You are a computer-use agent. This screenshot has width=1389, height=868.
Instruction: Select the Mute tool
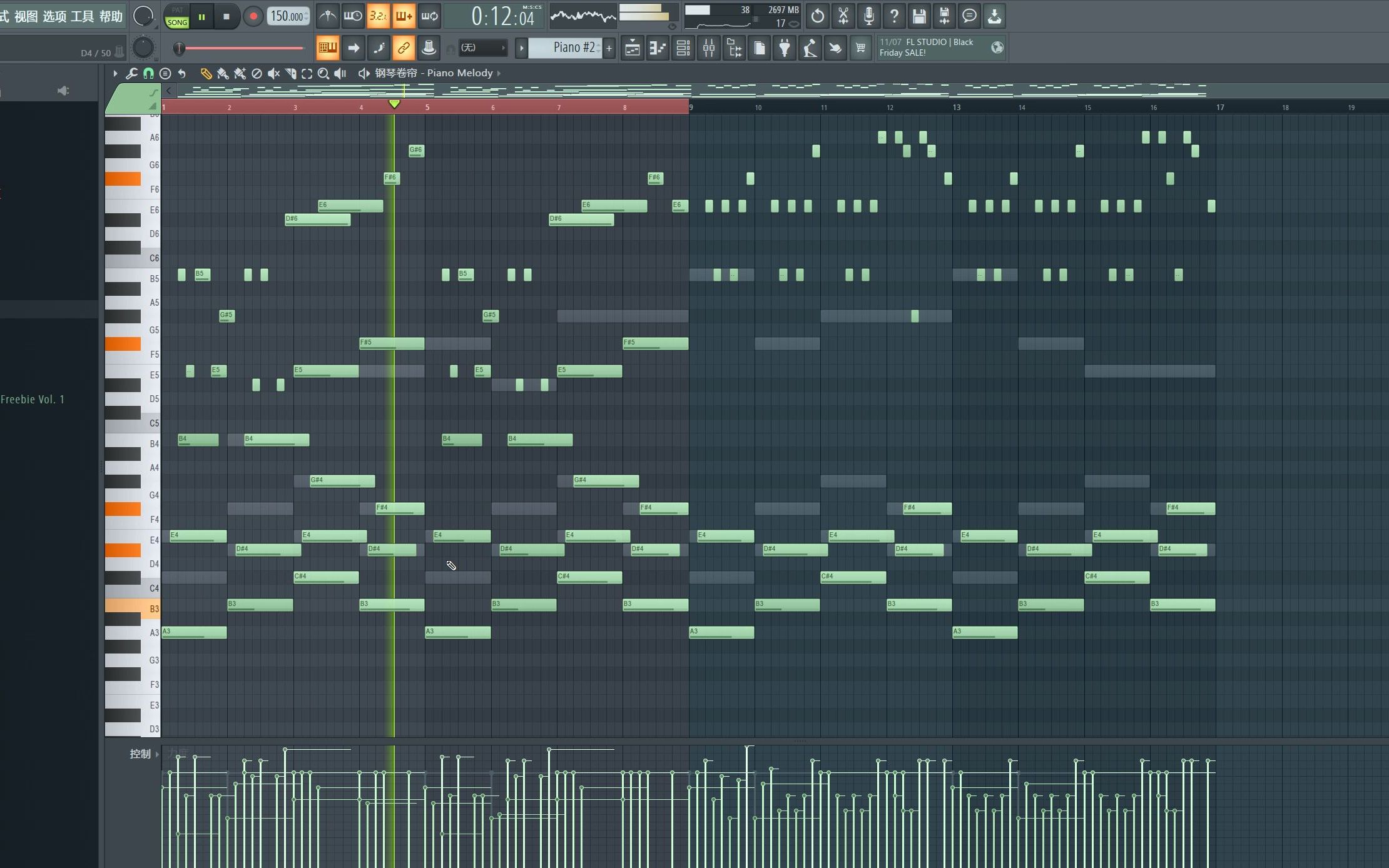click(x=273, y=73)
